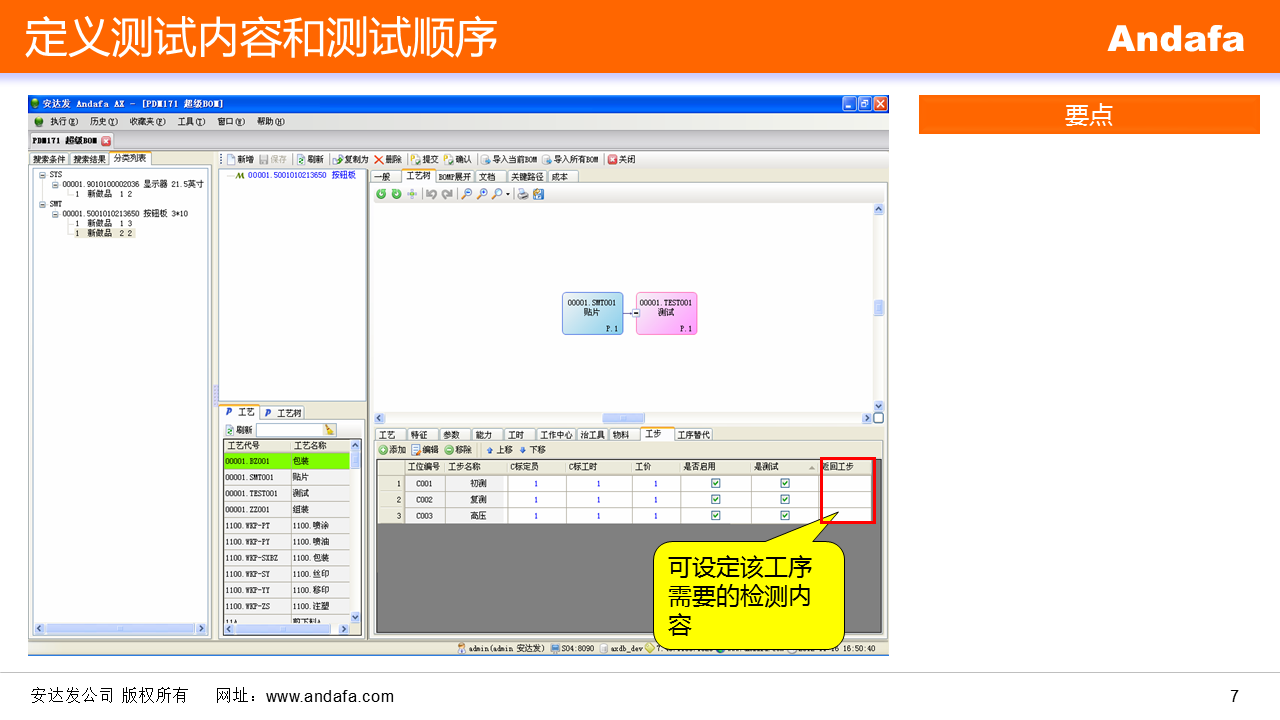This screenshot has height=720, width=1280.
Task: Open the zoom dropdown arrow in diagram toolbar
Action: (x=508, y=194)
